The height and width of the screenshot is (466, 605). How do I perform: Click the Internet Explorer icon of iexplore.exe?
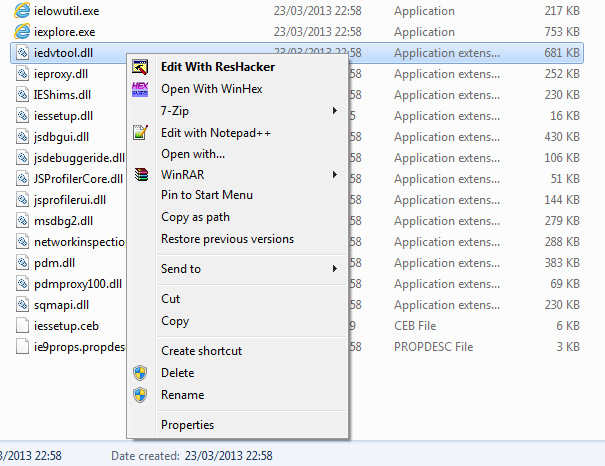coord(22,32)
